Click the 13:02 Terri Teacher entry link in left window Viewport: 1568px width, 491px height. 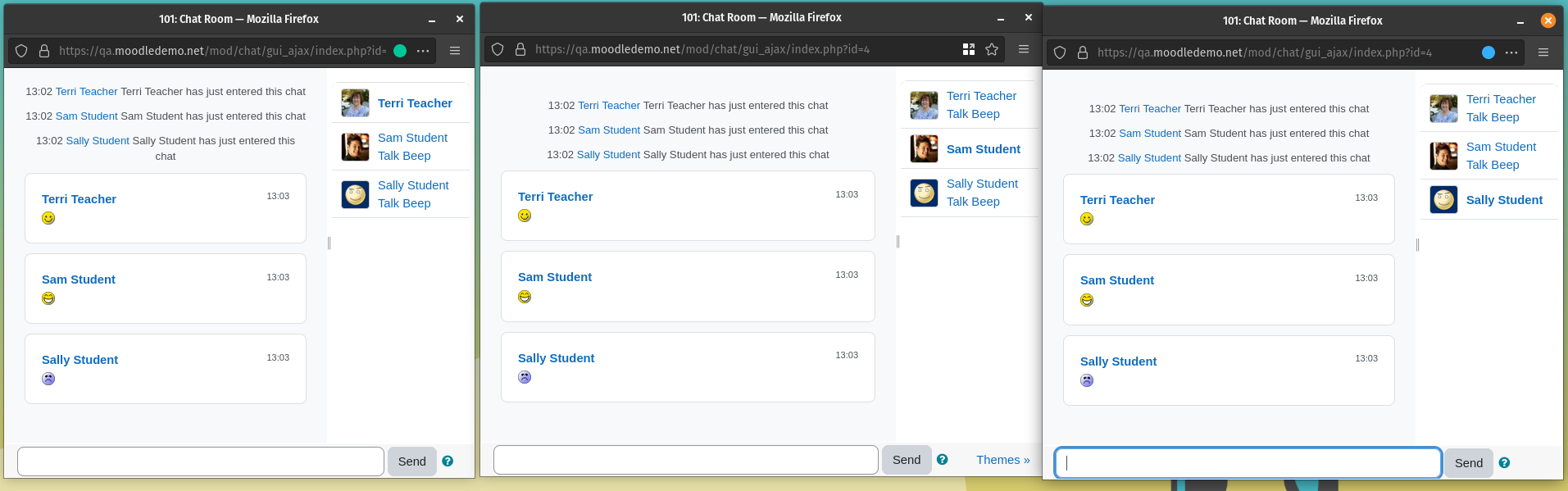click(x=87, y=92)
